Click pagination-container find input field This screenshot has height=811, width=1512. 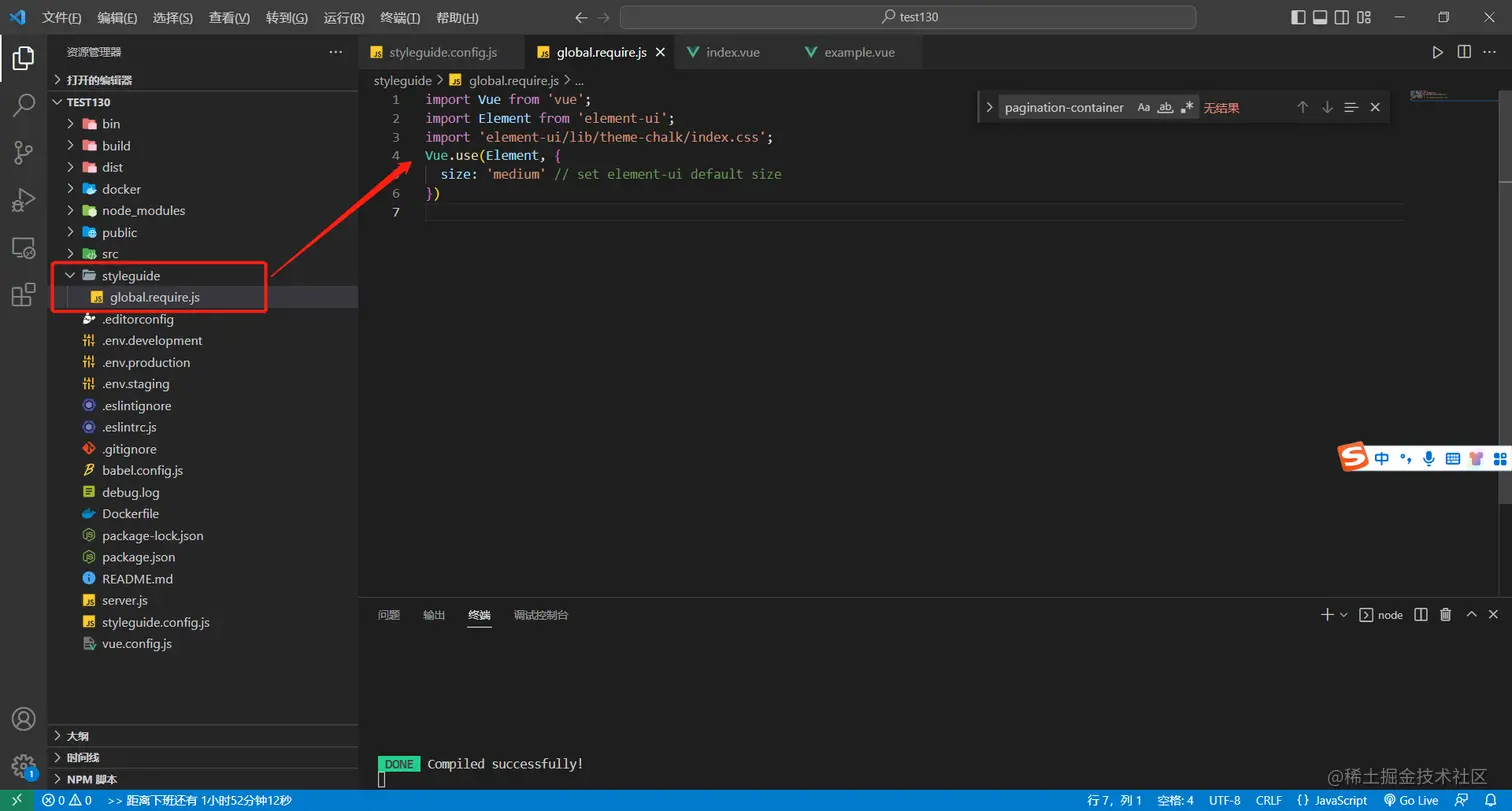pyautogui.click(x=1065, y=107)
